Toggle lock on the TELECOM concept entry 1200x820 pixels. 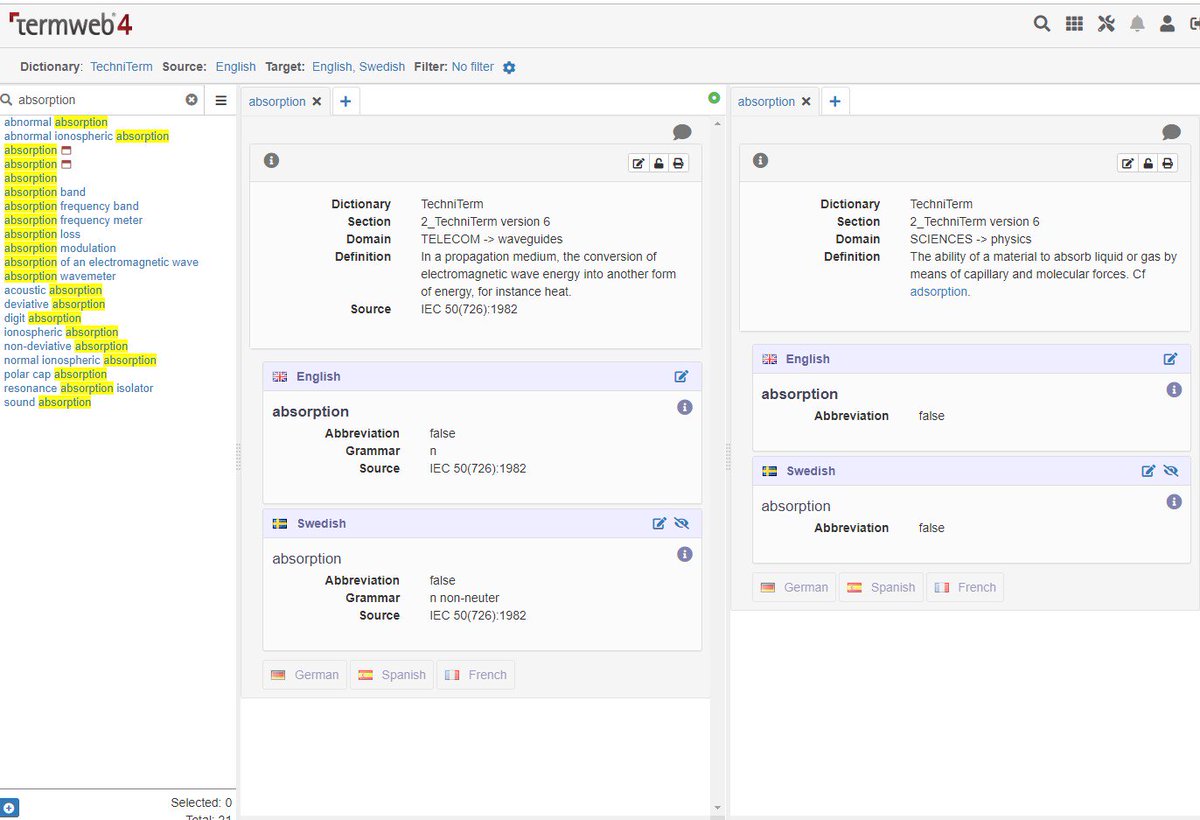(659, 163)
